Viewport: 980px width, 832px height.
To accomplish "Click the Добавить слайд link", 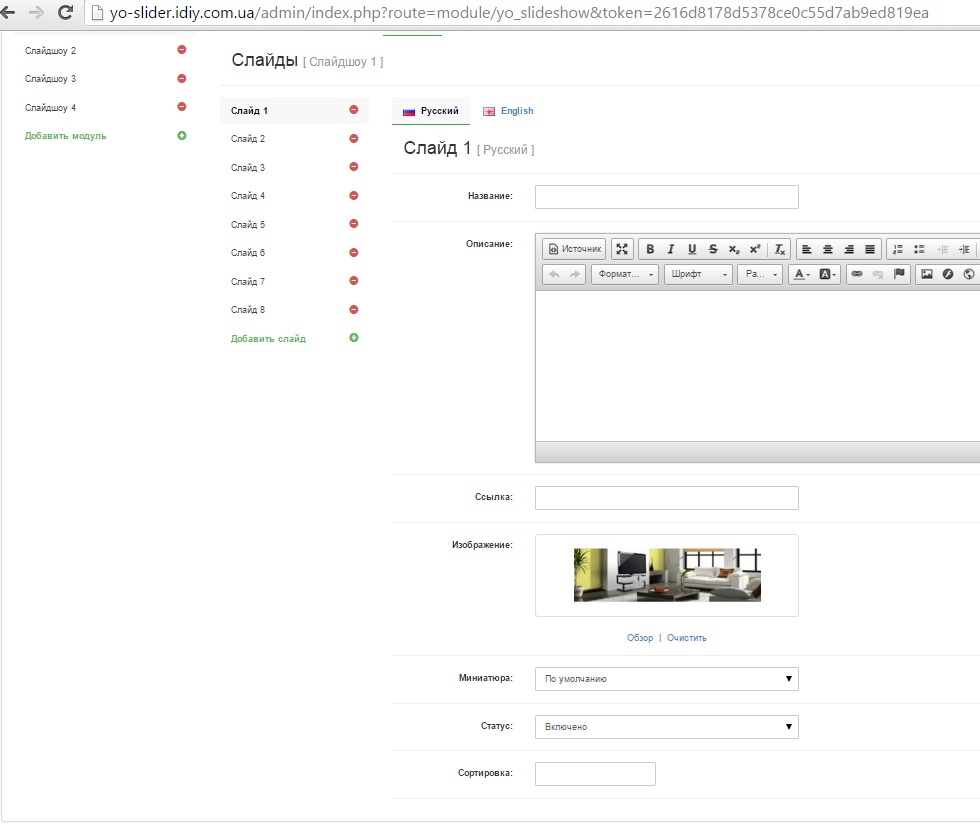I will click(x=268, y=338).
